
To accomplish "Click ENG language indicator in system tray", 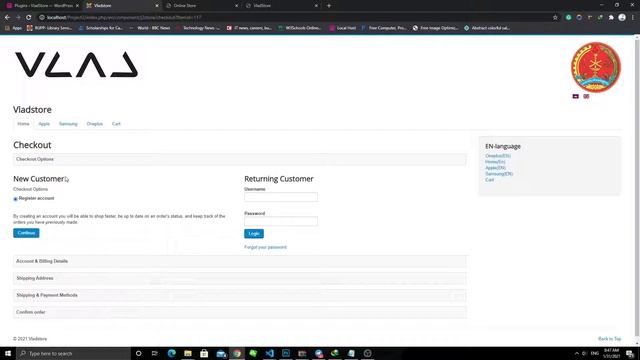I will click(595, 353).
